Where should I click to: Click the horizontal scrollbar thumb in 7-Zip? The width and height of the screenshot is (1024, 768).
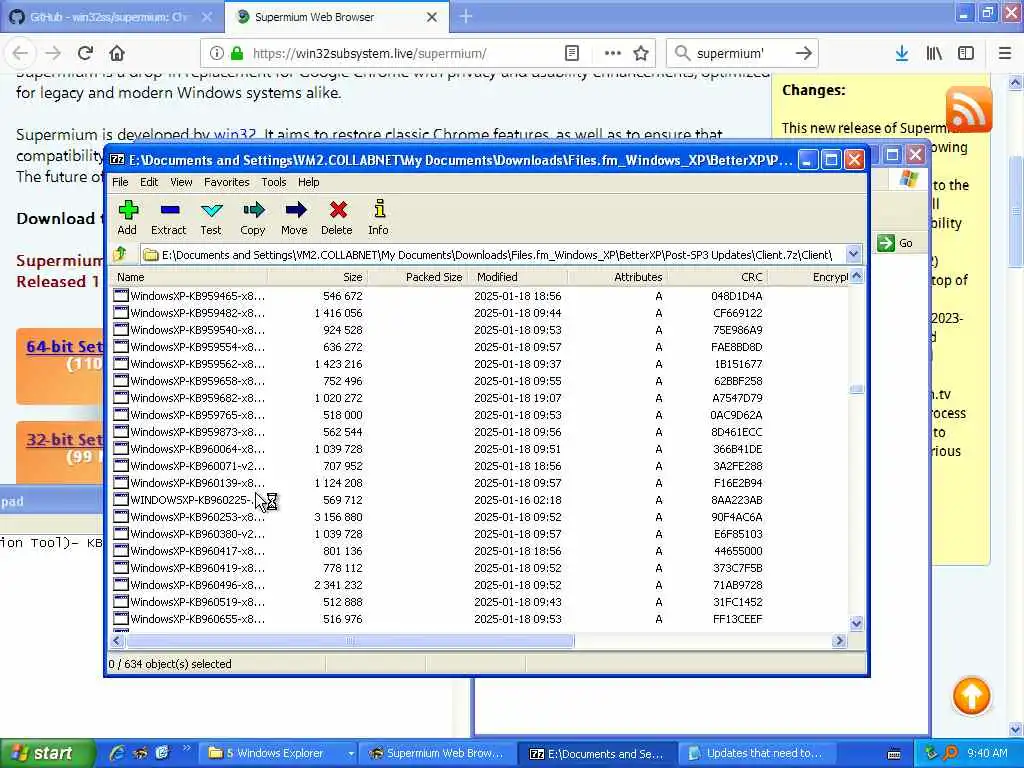tap(350, 641)
